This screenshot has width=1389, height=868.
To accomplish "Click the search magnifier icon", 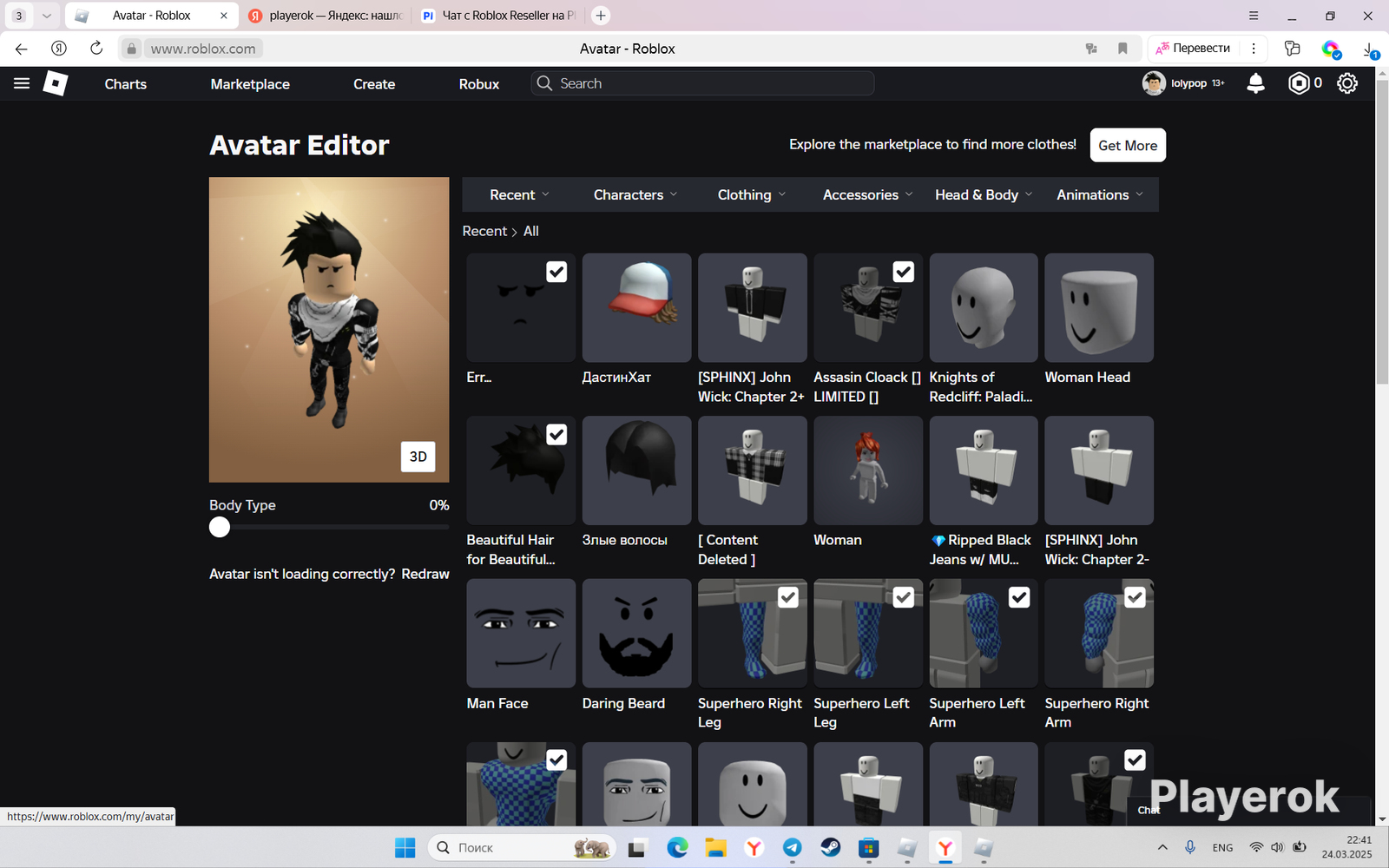I will pos(544,83).
